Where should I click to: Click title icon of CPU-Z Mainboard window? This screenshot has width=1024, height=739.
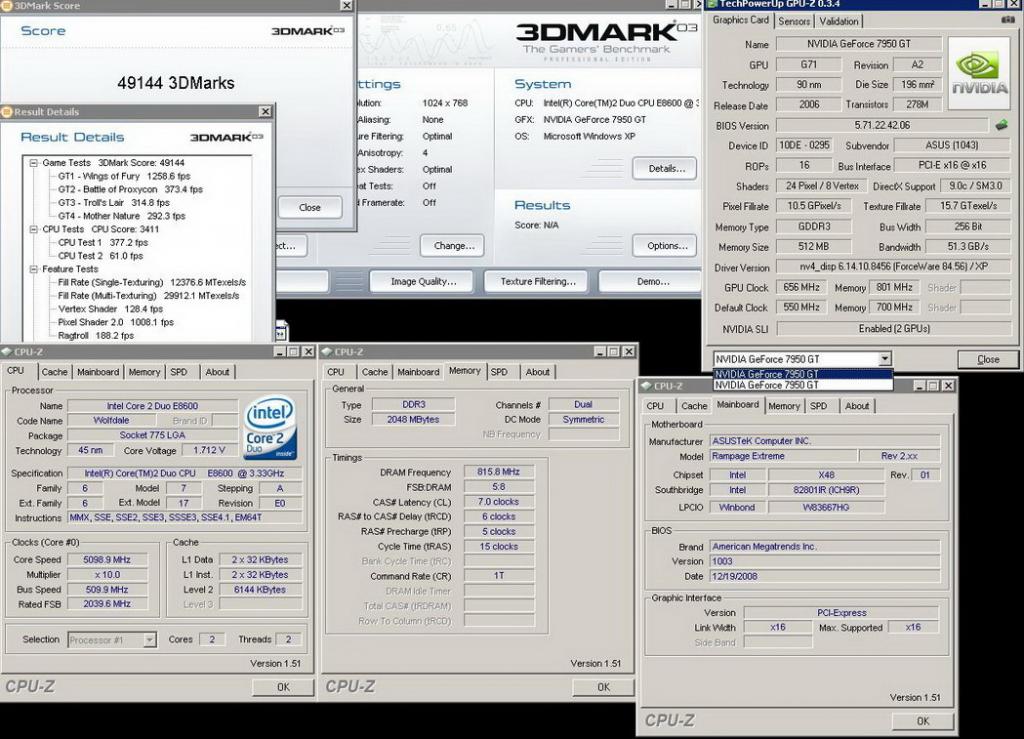[x=647, y=386]
